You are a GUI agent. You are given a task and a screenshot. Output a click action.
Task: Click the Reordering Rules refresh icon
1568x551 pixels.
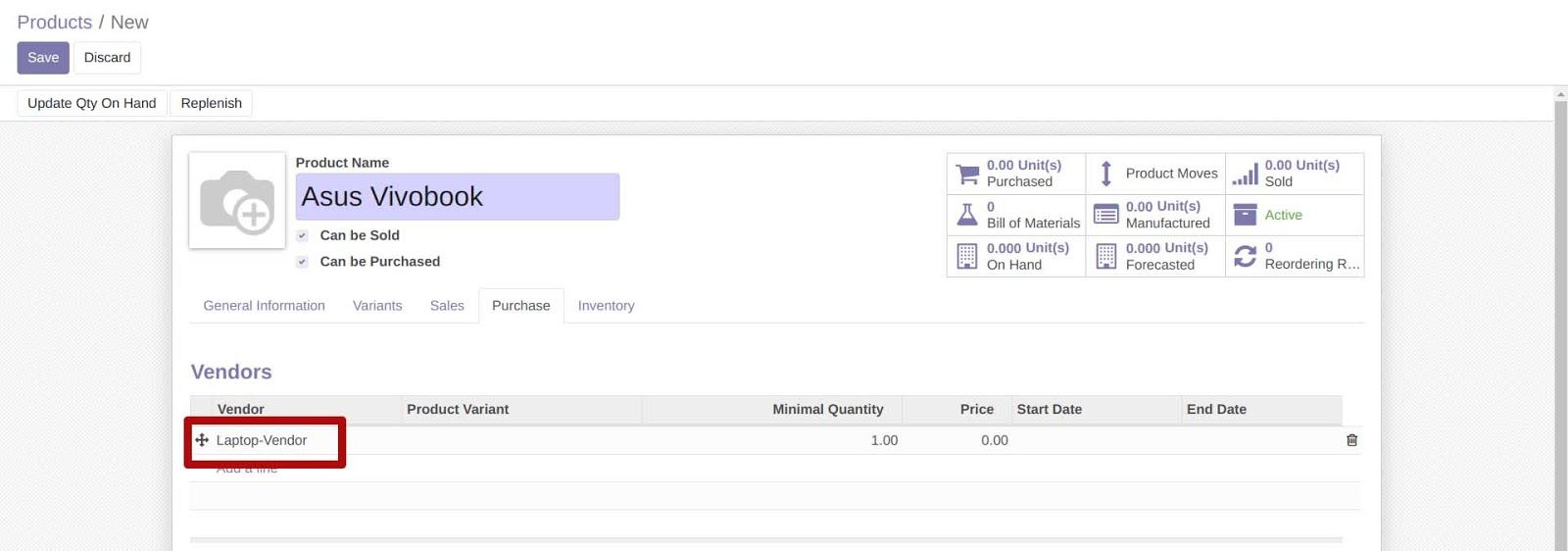coord(1245,256)
